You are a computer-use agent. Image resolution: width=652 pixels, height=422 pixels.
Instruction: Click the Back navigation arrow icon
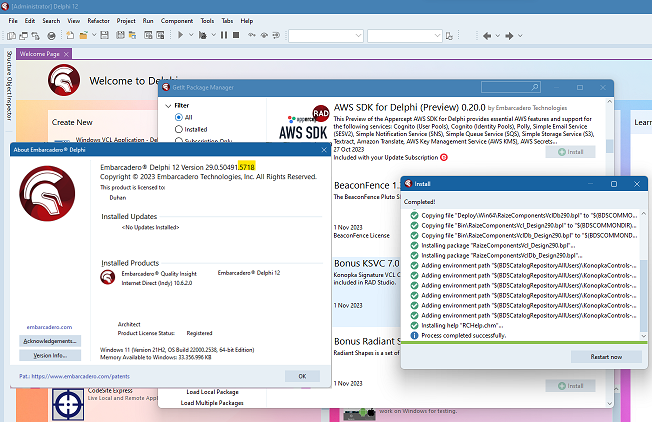point(487,36)
